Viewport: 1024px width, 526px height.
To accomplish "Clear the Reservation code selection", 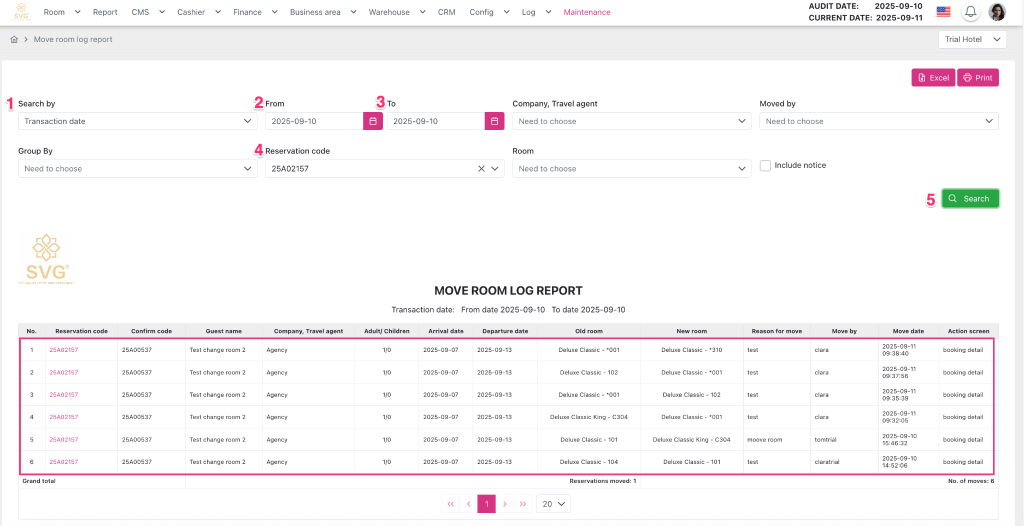I will tap(481, 169).
